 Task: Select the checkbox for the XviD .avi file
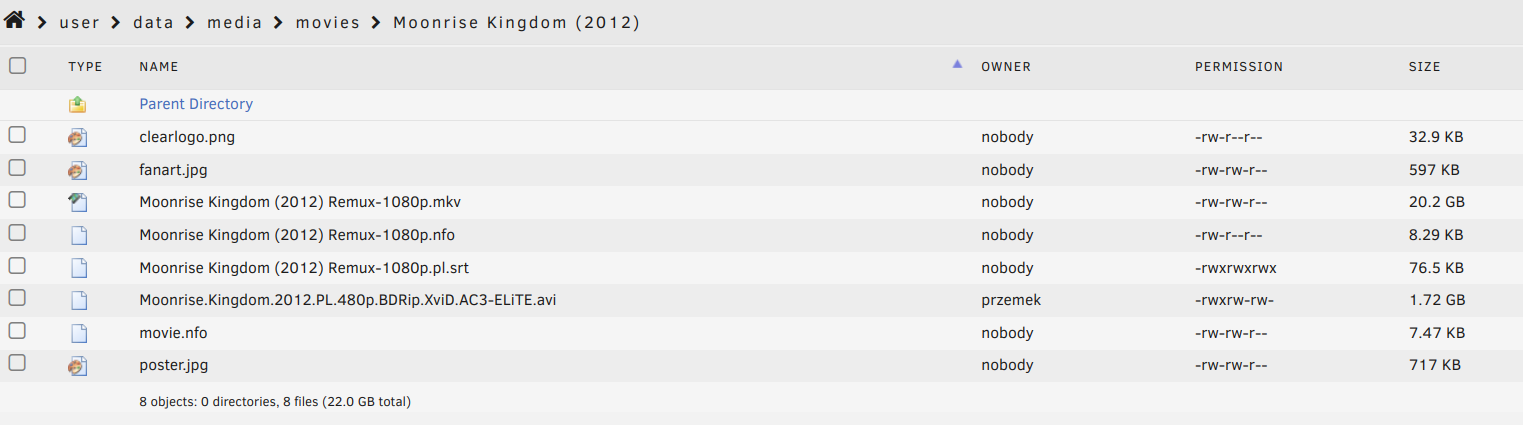point(17,299)
